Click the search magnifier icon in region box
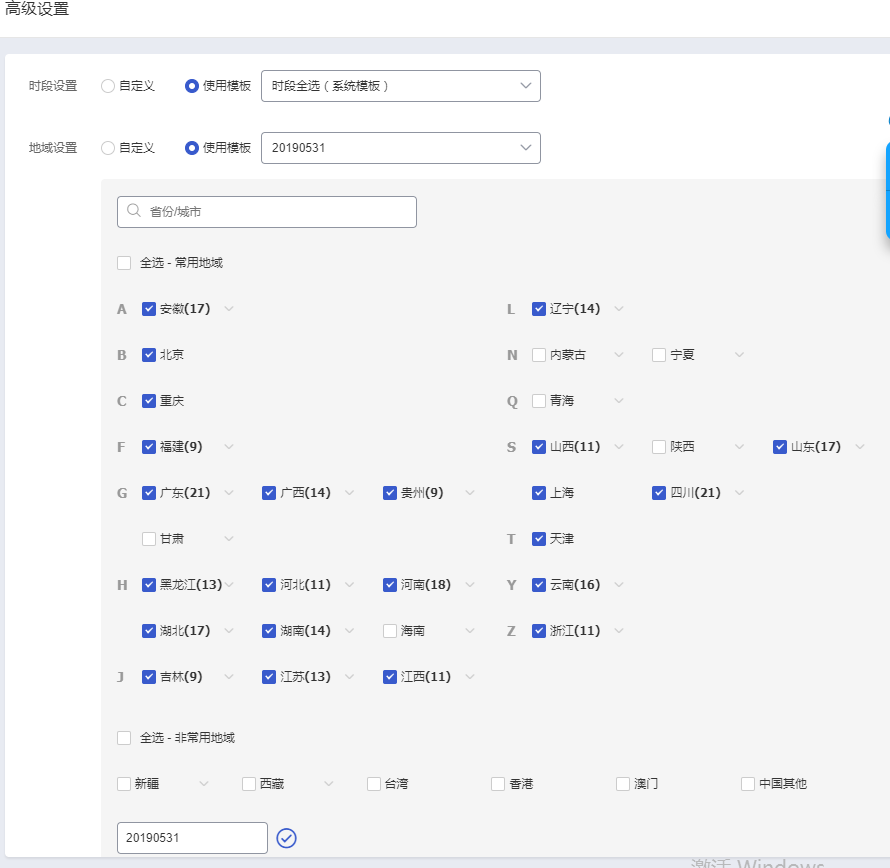Viewport: 890px width, 868px height. (x=134, y=212)
